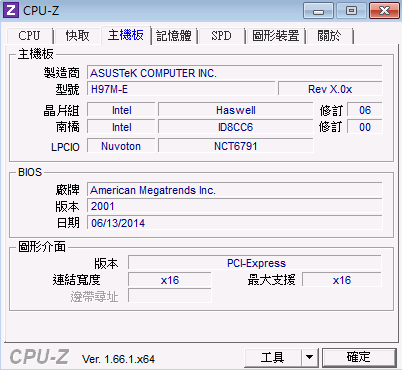Minimize the CPU-Z window

(x=318, y=11)
